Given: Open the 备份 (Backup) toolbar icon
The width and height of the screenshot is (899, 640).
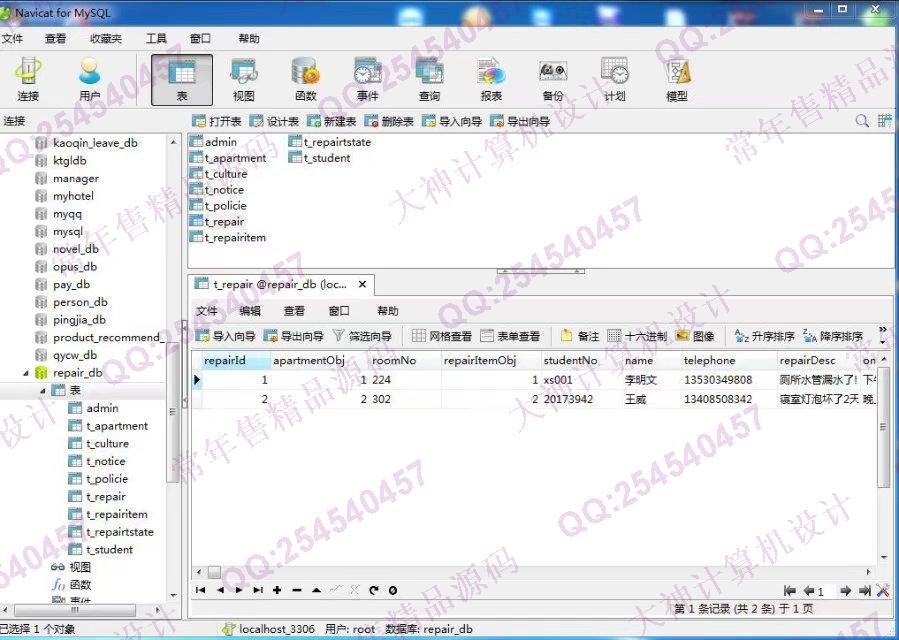Looking at the screenshot, I should 553,80.
